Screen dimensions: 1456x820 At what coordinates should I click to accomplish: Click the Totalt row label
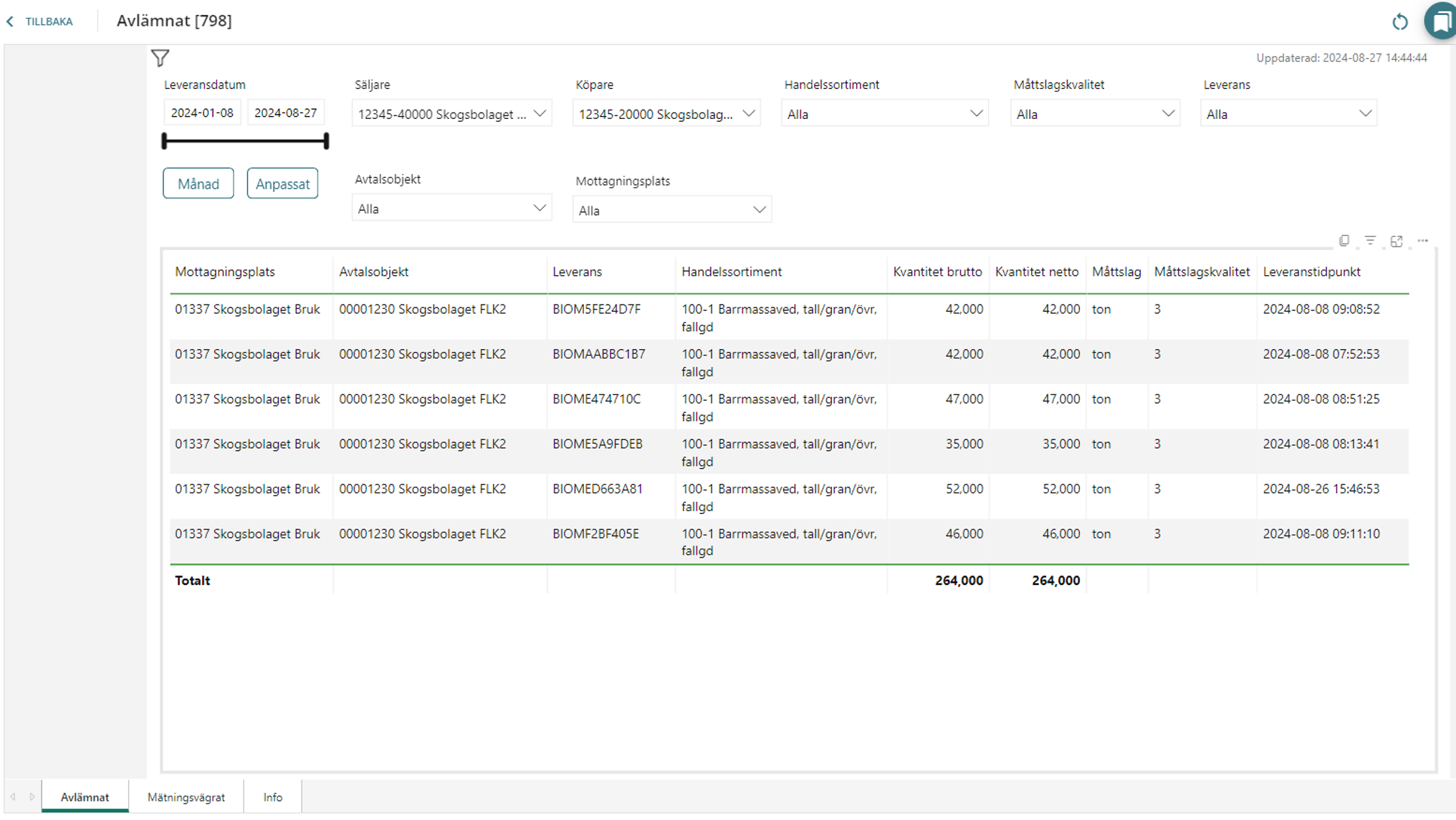(192, 581)
